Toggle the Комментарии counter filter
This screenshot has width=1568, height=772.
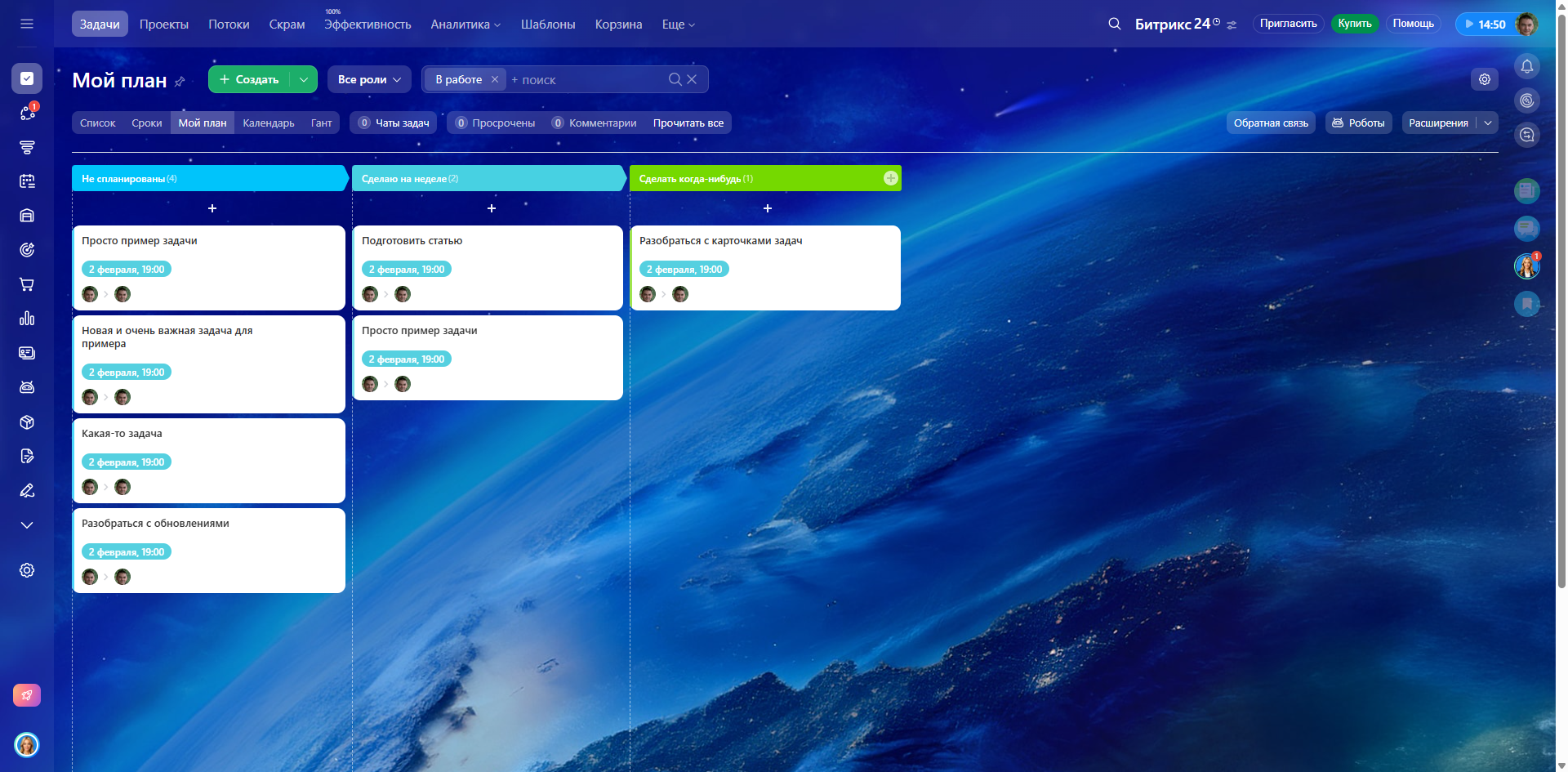(594, 123)
